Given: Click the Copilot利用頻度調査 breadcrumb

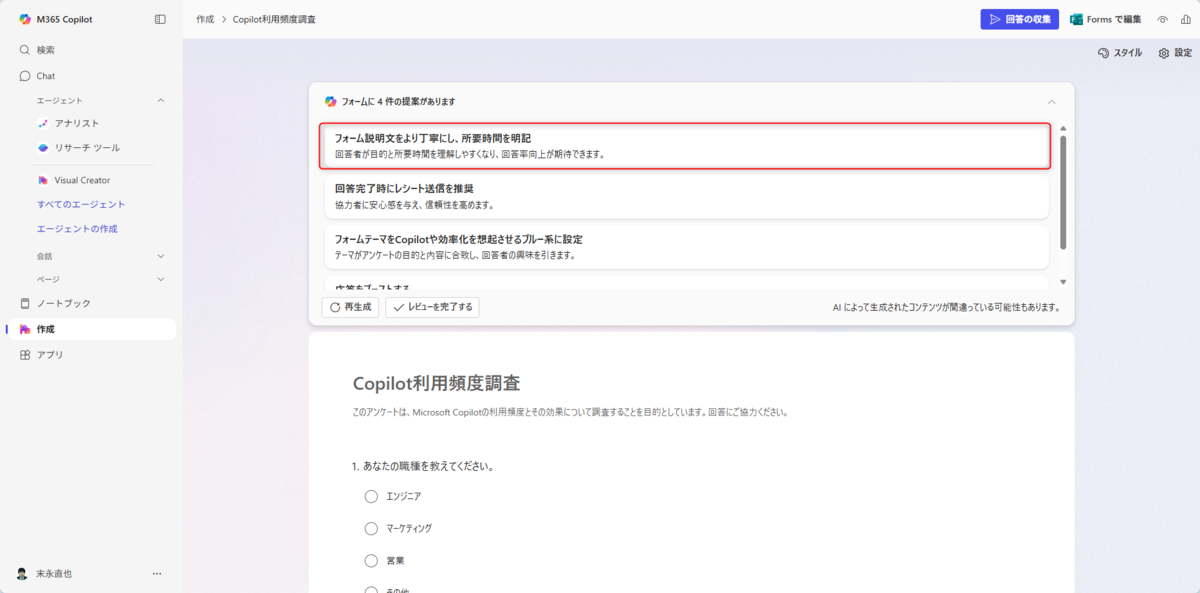Looking at the screenshot, I should click(274, 19).
